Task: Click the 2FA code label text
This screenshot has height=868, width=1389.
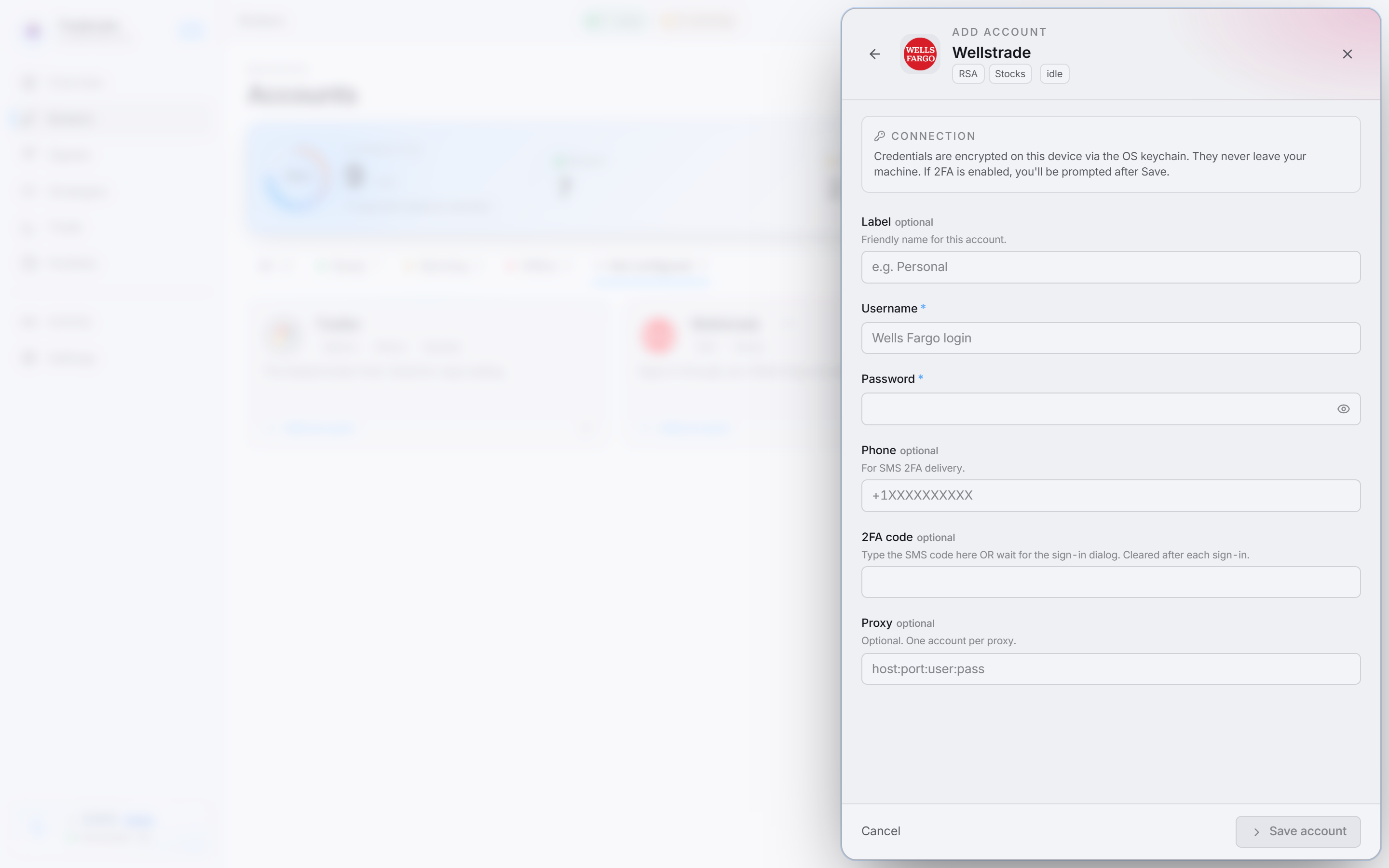Action: click(887, 537)
